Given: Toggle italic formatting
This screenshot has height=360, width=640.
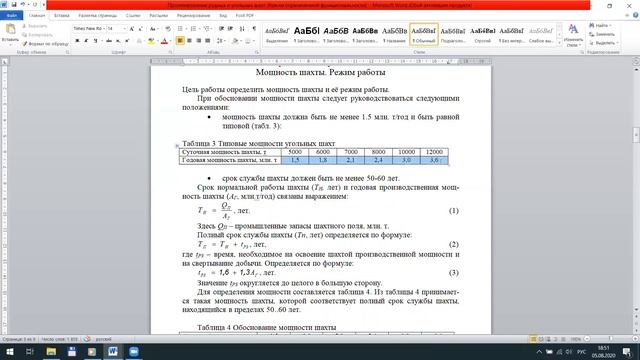Looking at the screenshot, I should coord(86,41).
